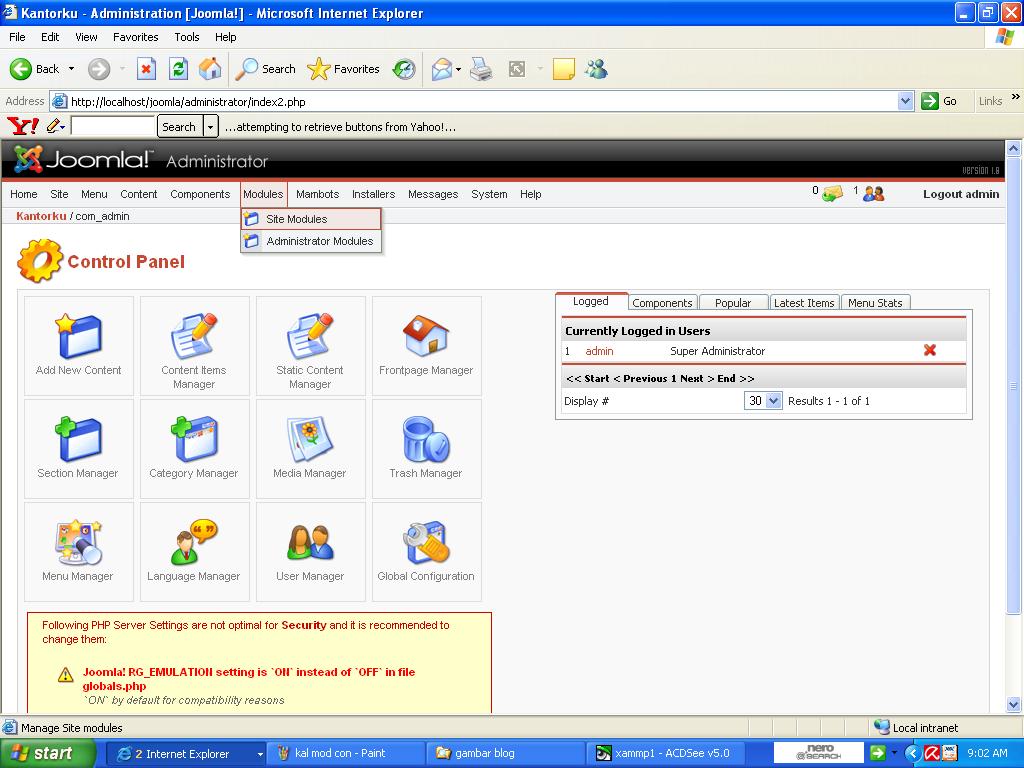Viewport: 1024px width, 768px height.
Task: Click the Yahoo toolbar search input
Action: point(112,127)
